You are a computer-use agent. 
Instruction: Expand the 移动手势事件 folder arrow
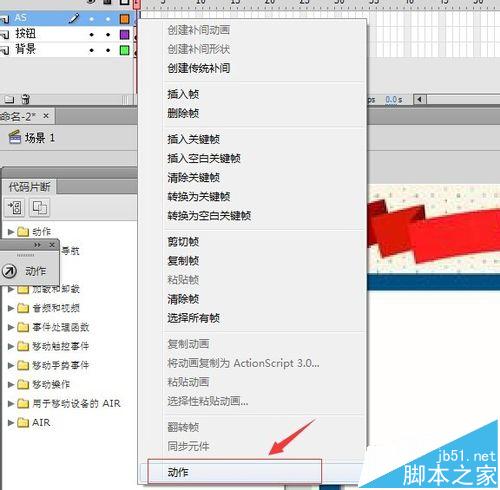(x=11, y=365)
